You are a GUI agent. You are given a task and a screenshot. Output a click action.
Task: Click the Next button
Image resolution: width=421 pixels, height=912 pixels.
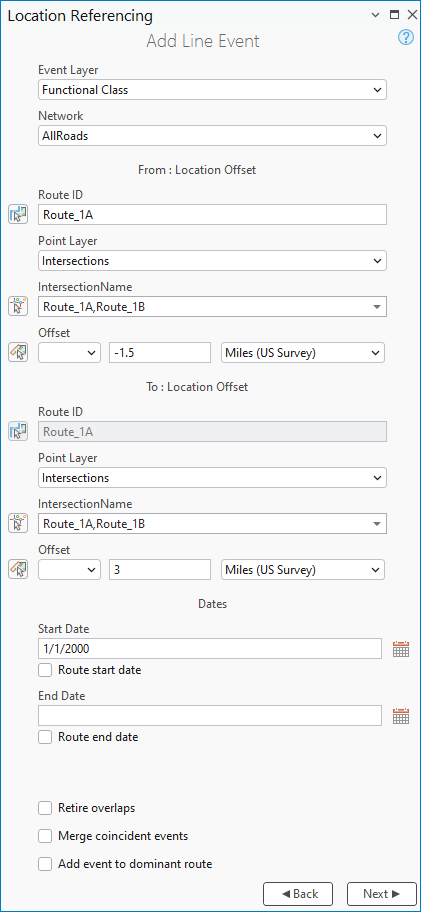pos(382,893)
